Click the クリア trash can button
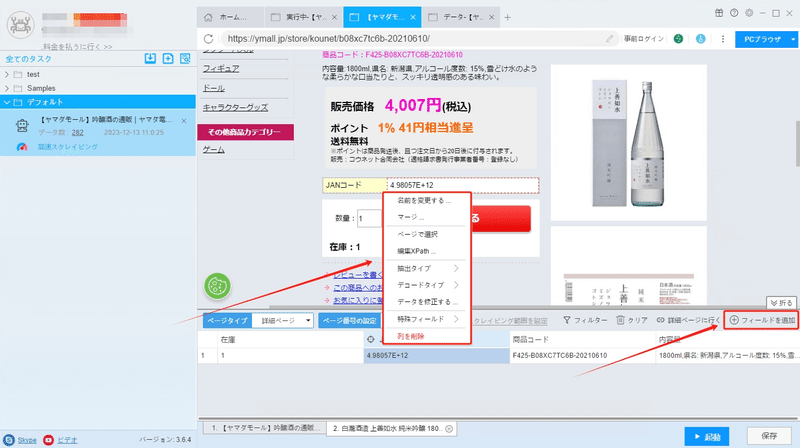 (632, 320)
